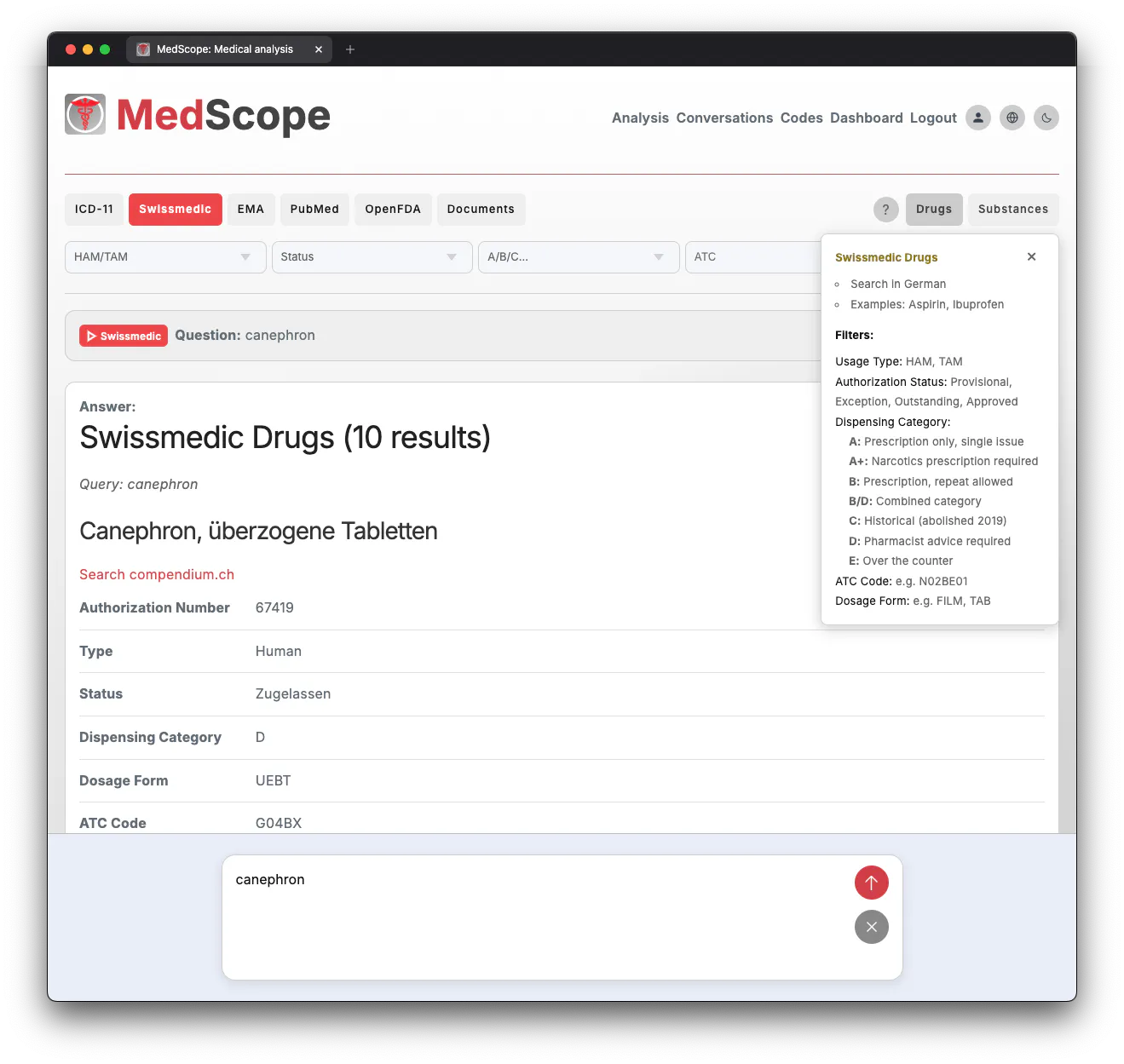The height and width of the screenshot is (1064, 1124).
Task: Click the 'Query: canephron' italic text
Action: (x=138, y=485)
